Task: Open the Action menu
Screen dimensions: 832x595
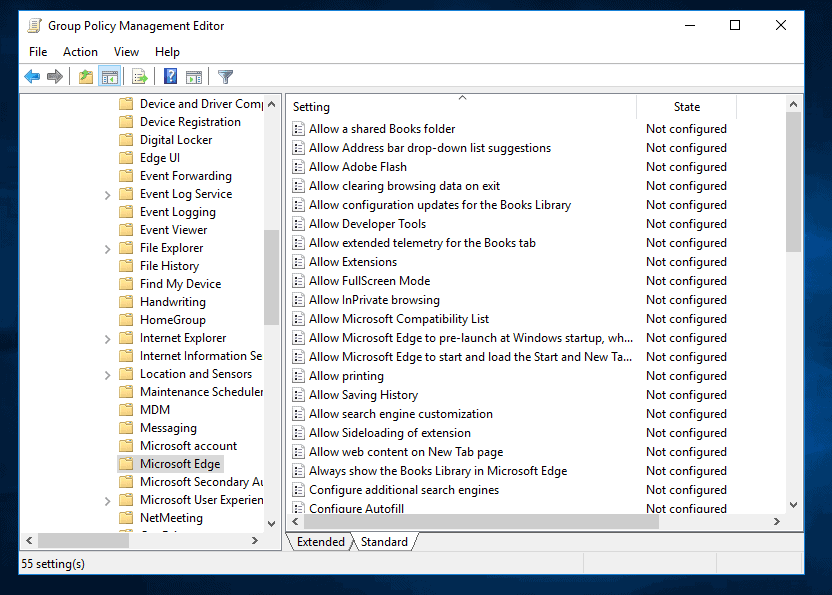Action: click(80, 52)
